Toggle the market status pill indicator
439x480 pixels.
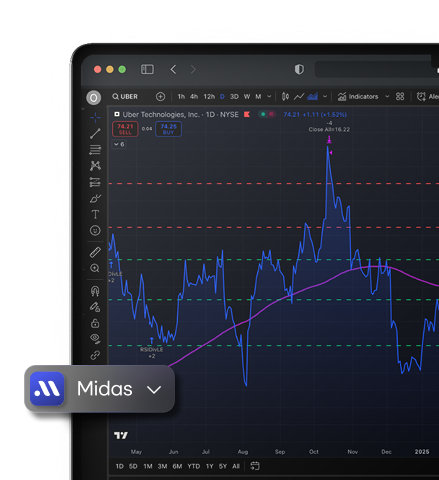click(x=267, y=114)
